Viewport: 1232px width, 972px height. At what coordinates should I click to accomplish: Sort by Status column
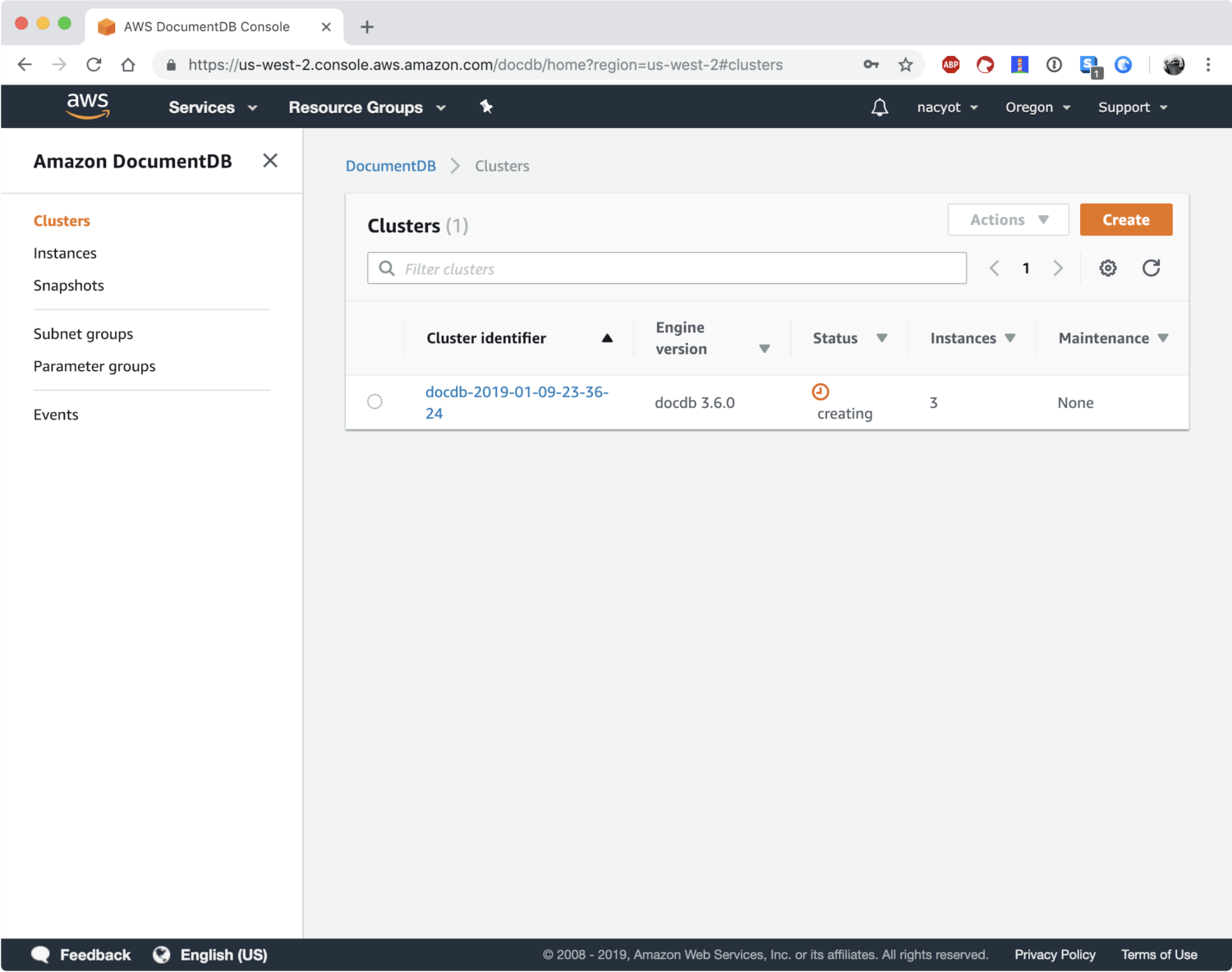[x=850, y=338]
